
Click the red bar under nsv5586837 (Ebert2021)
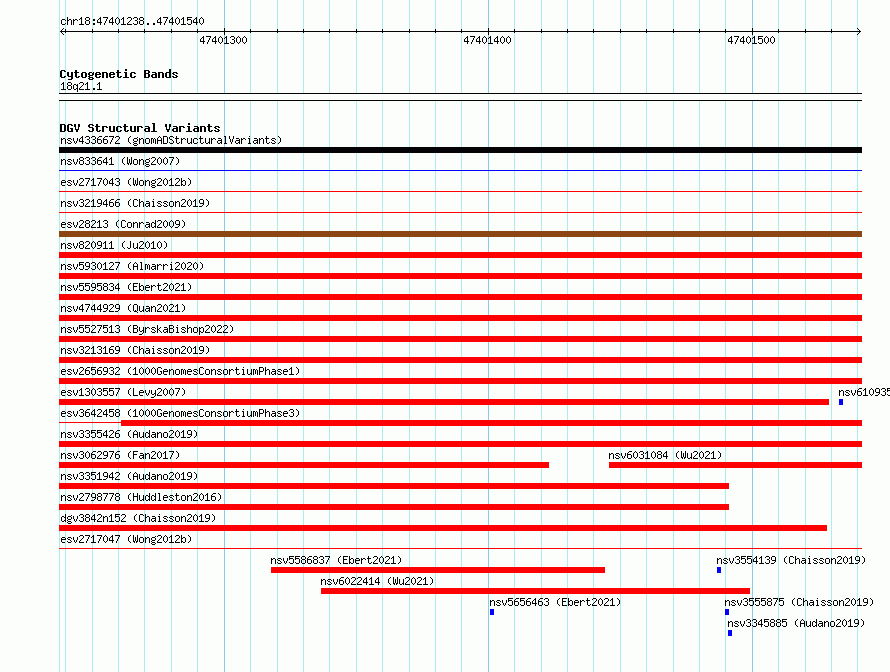(x=438, y=570)
